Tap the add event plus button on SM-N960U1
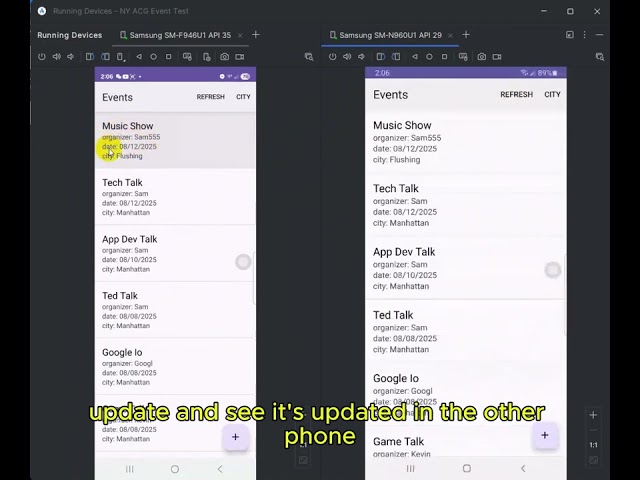640x480 pixels. coord(545,435)
